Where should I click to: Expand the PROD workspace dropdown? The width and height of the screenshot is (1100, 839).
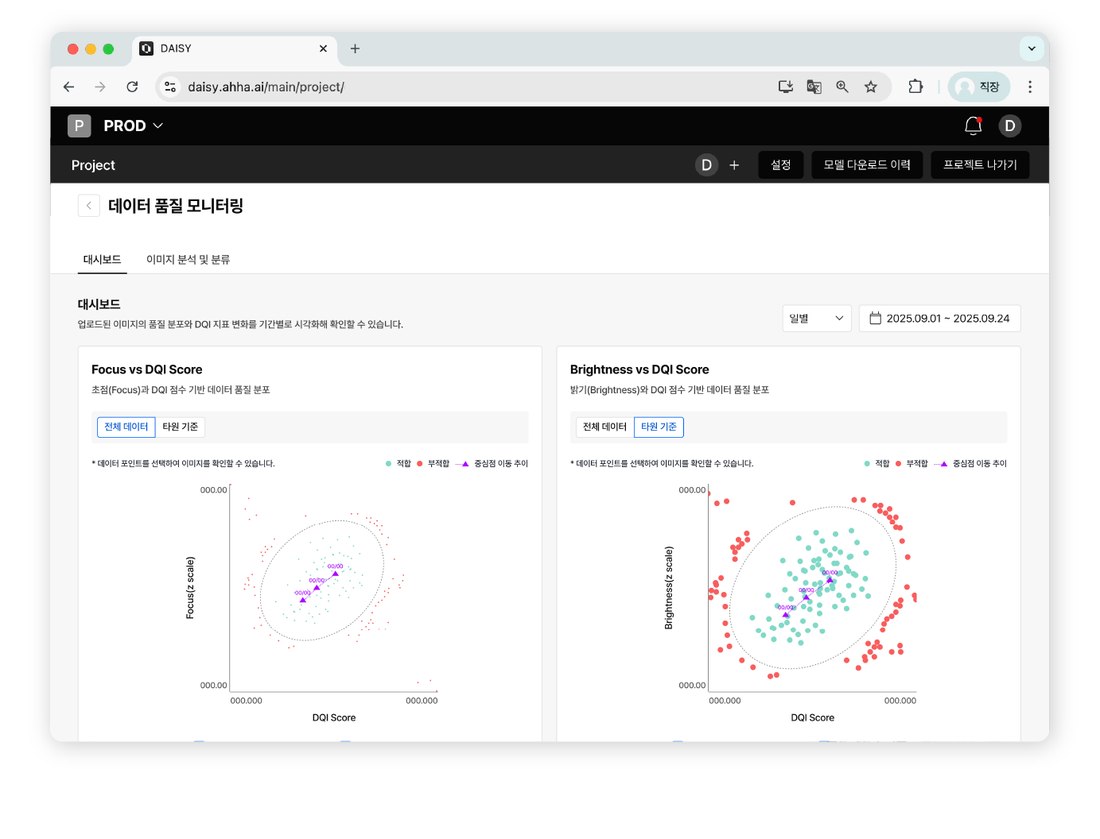[133, 126]
